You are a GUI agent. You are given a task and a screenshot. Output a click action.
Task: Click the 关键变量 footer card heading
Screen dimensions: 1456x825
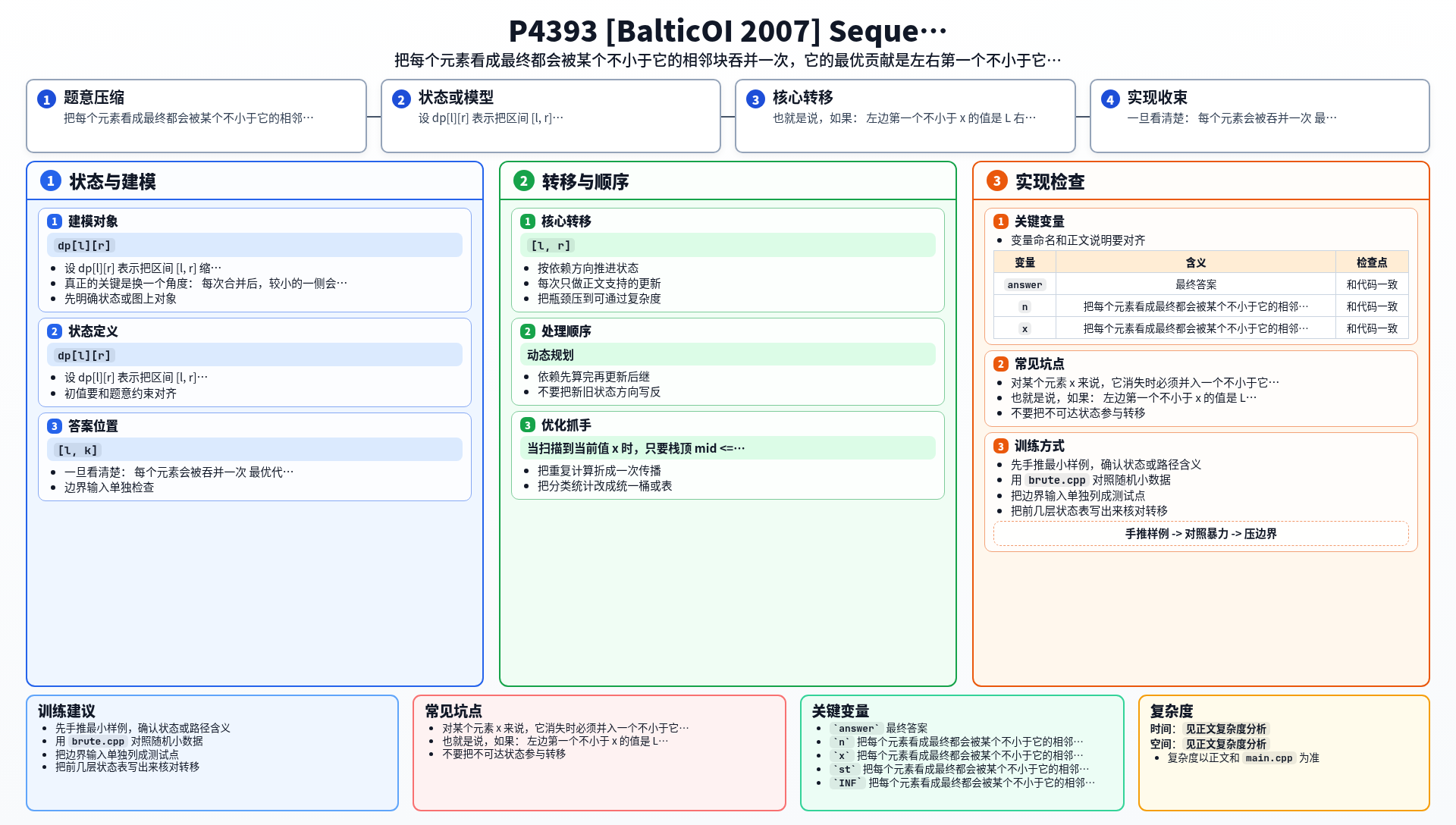[840, 711]
